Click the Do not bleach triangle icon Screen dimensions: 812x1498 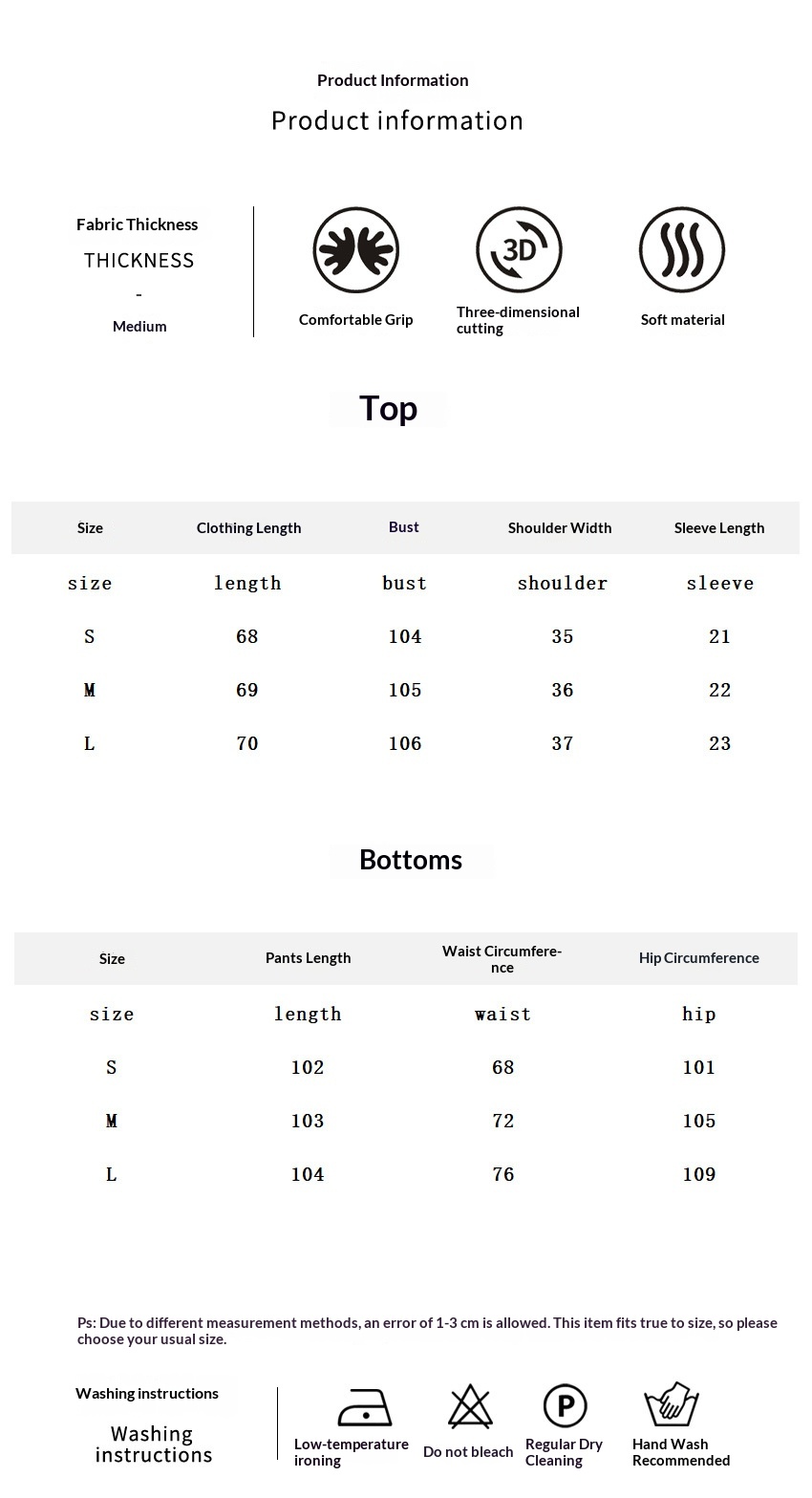point(470,1407)
